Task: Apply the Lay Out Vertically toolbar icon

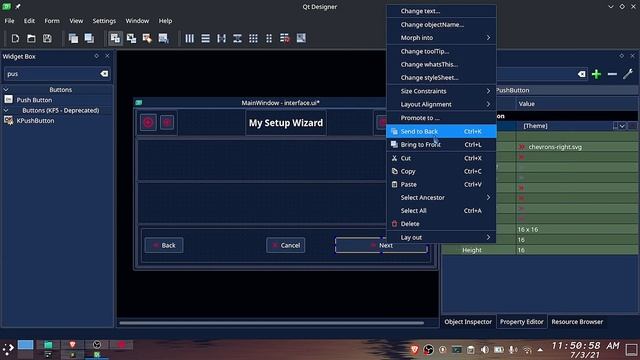Action: [205, 38]
